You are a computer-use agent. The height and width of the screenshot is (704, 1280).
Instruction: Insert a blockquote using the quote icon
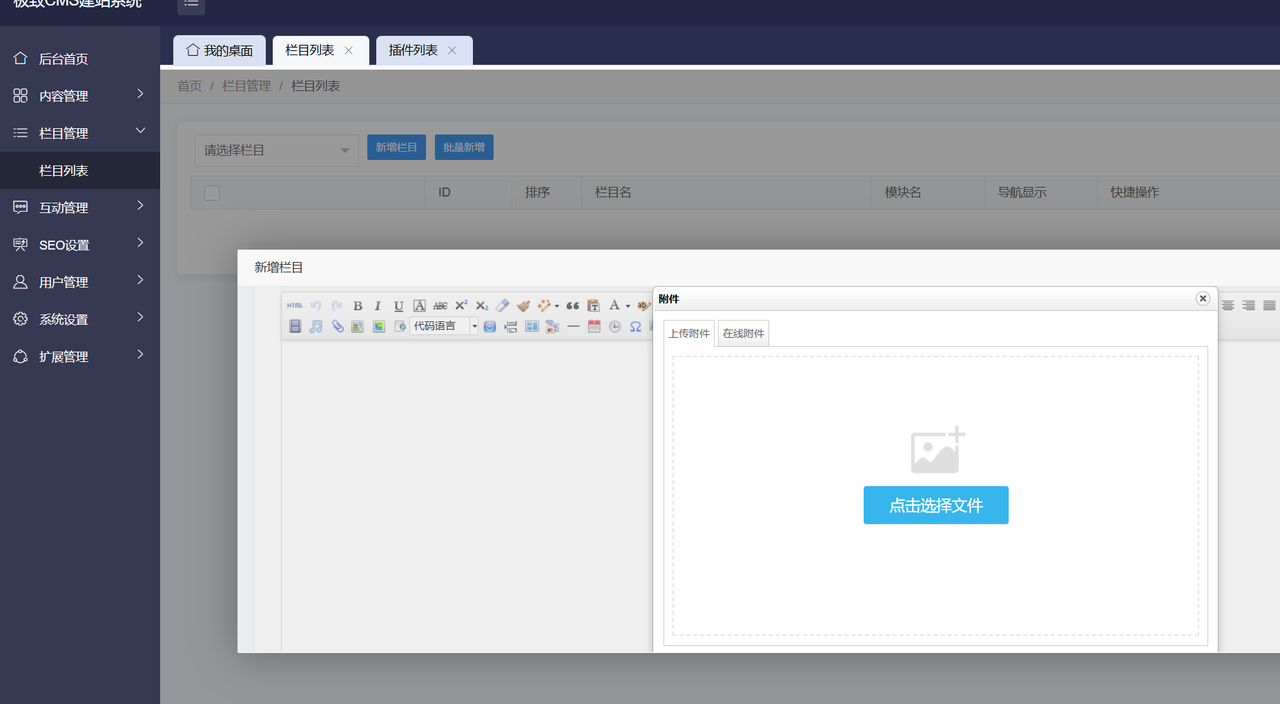(573, 306)
